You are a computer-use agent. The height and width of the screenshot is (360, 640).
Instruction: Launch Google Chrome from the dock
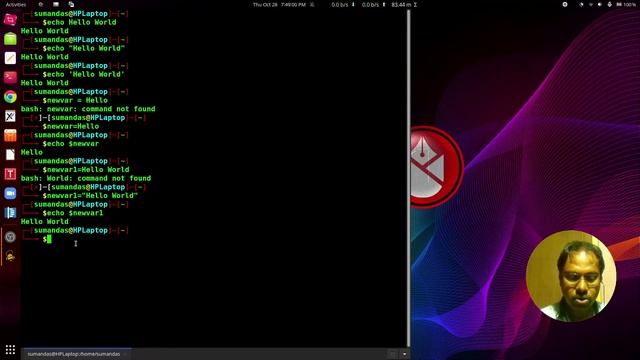[10, 97]
